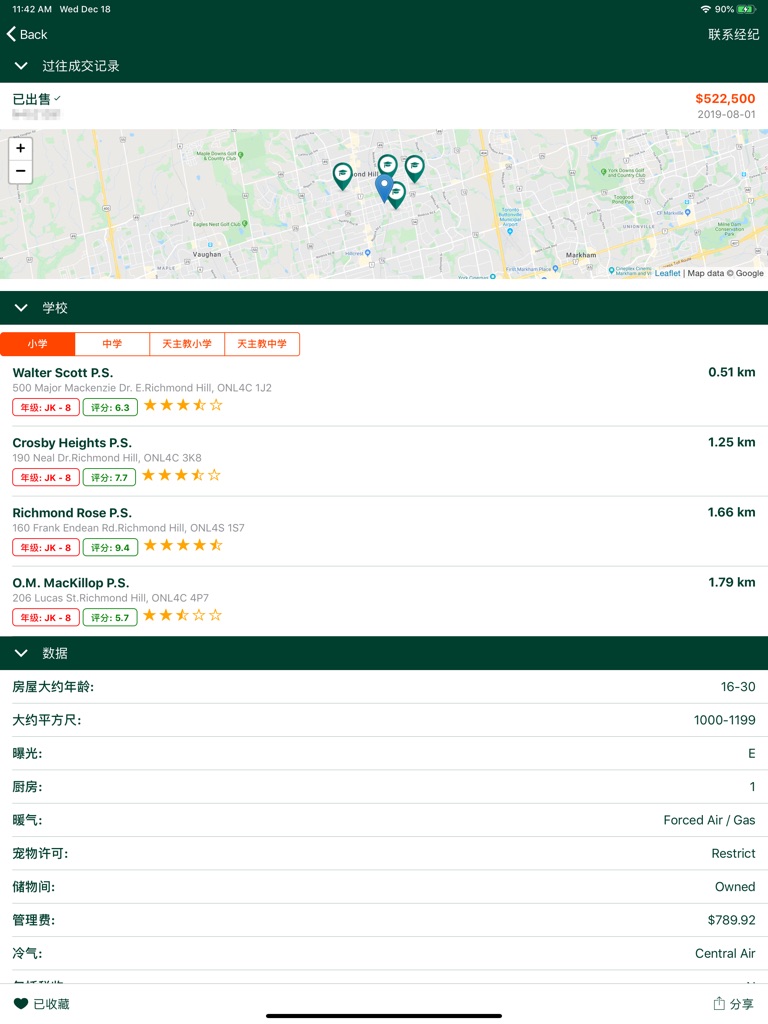Image resolution: width=768 pixels, height=1024 pixels.
Task: Check the Wi-Fi status icon
Action: [705, 9]
